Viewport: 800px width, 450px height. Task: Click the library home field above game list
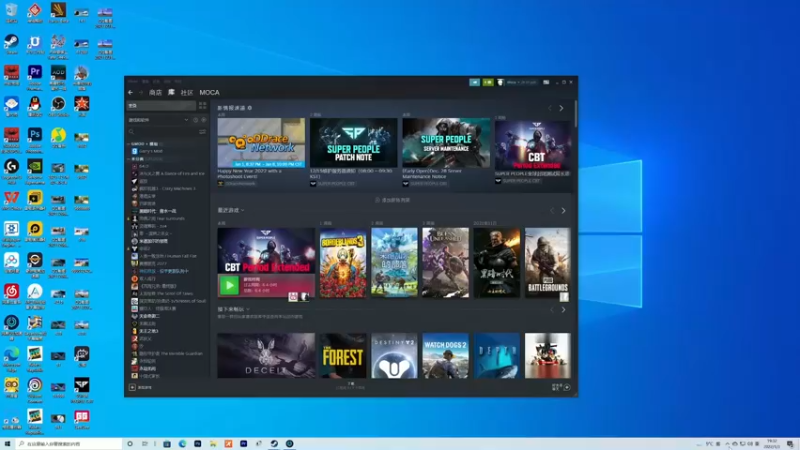tap(161, 106)
